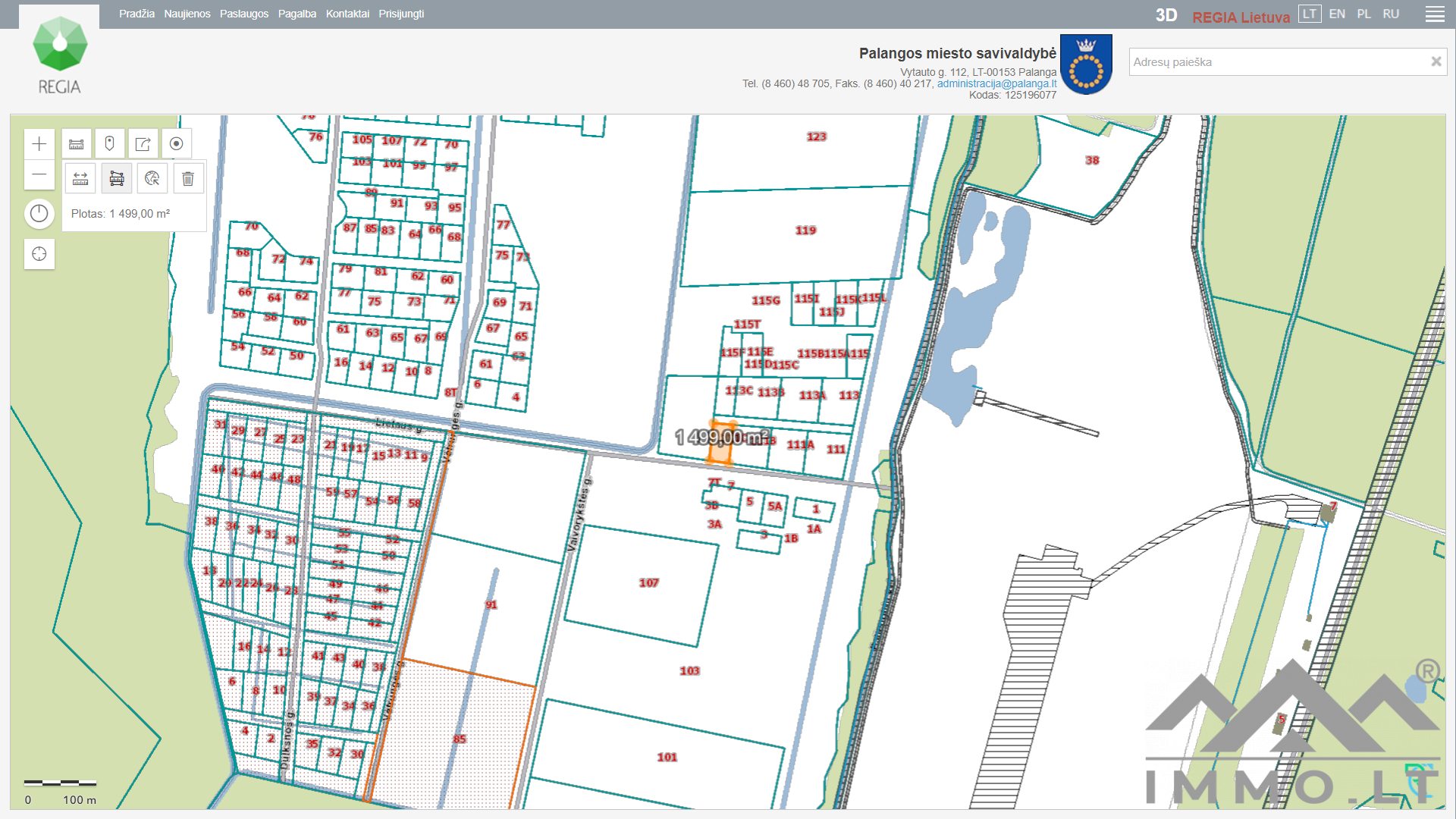This screenshot has height=819, width=1456.
Task: Click parcel labeled 115G on map
Action: (x=766, y=301)
